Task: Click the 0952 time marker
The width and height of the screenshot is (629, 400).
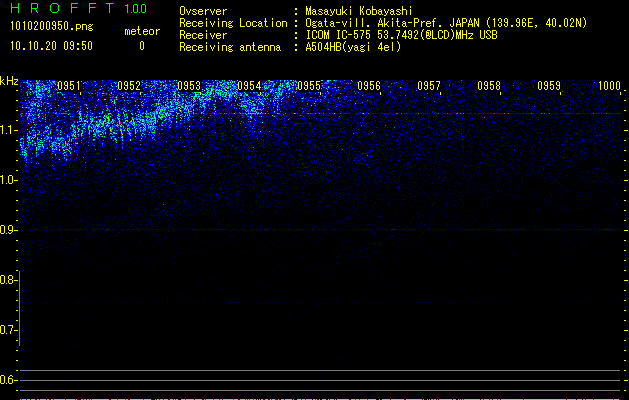Action: [129, 86]
